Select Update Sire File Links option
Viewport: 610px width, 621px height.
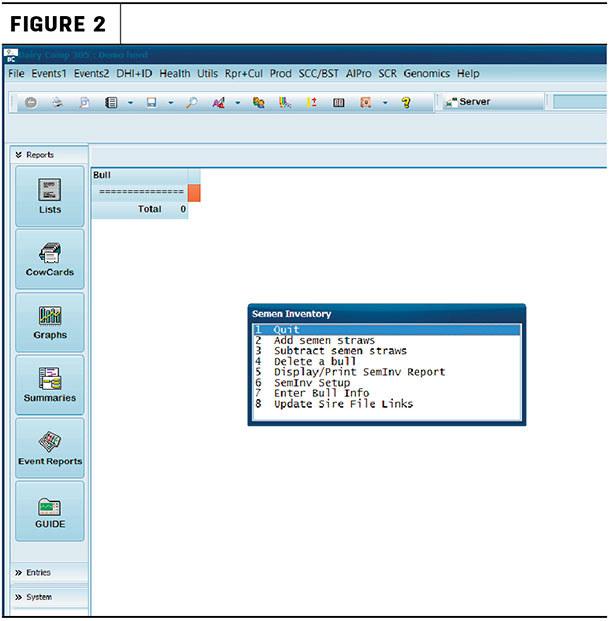[387, 404]
